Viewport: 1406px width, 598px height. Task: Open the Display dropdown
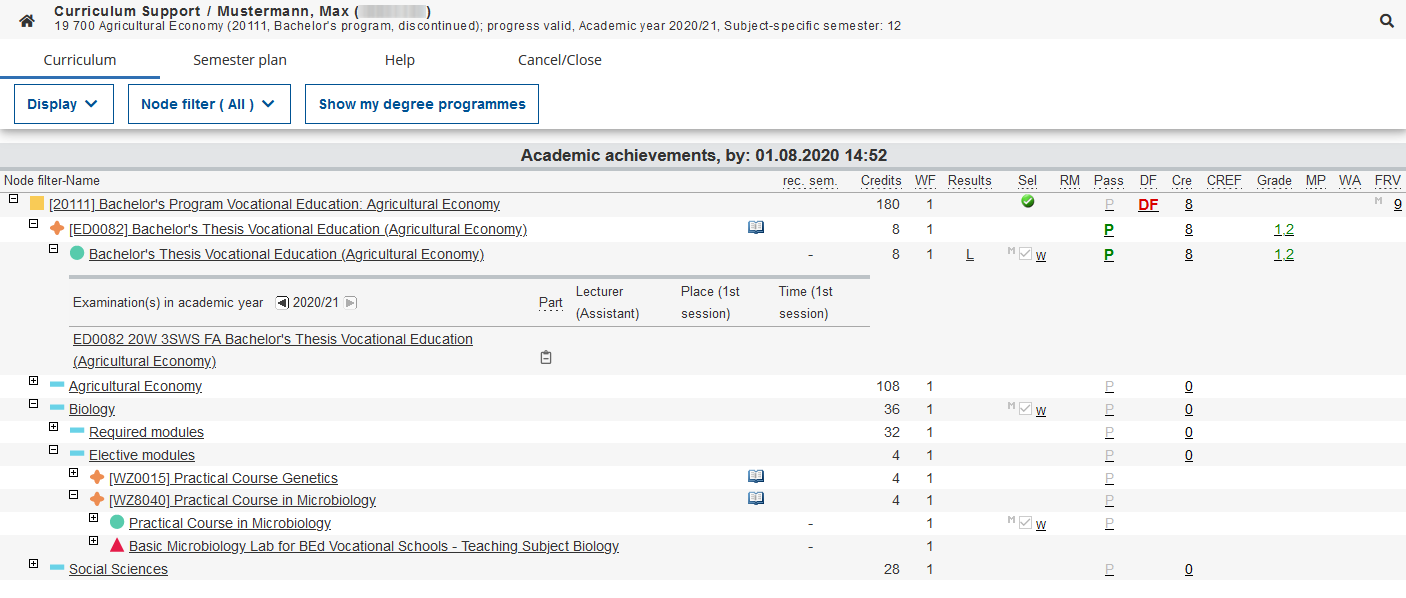click(63, 104)
